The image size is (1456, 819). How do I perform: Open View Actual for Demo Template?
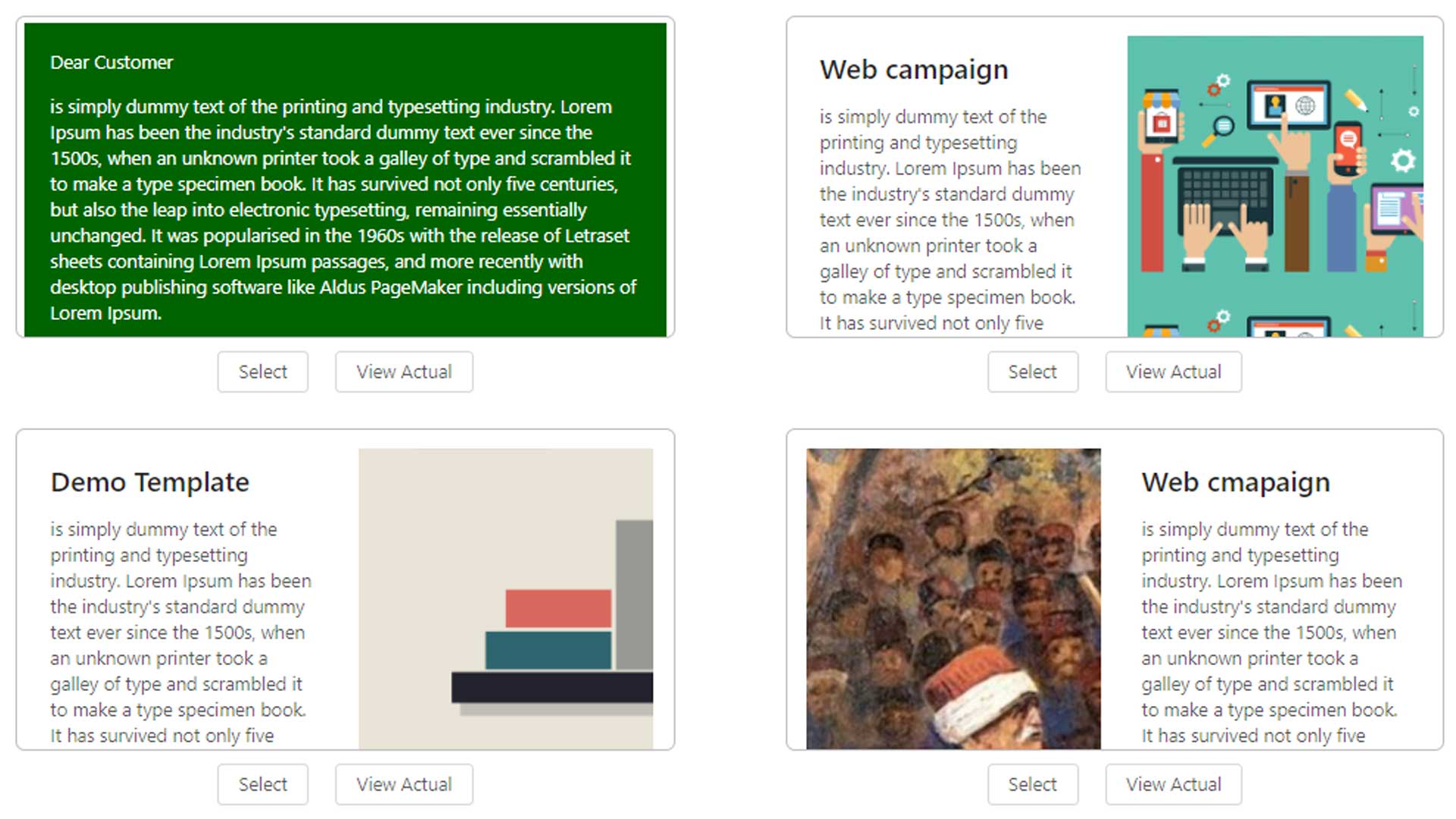403,784
